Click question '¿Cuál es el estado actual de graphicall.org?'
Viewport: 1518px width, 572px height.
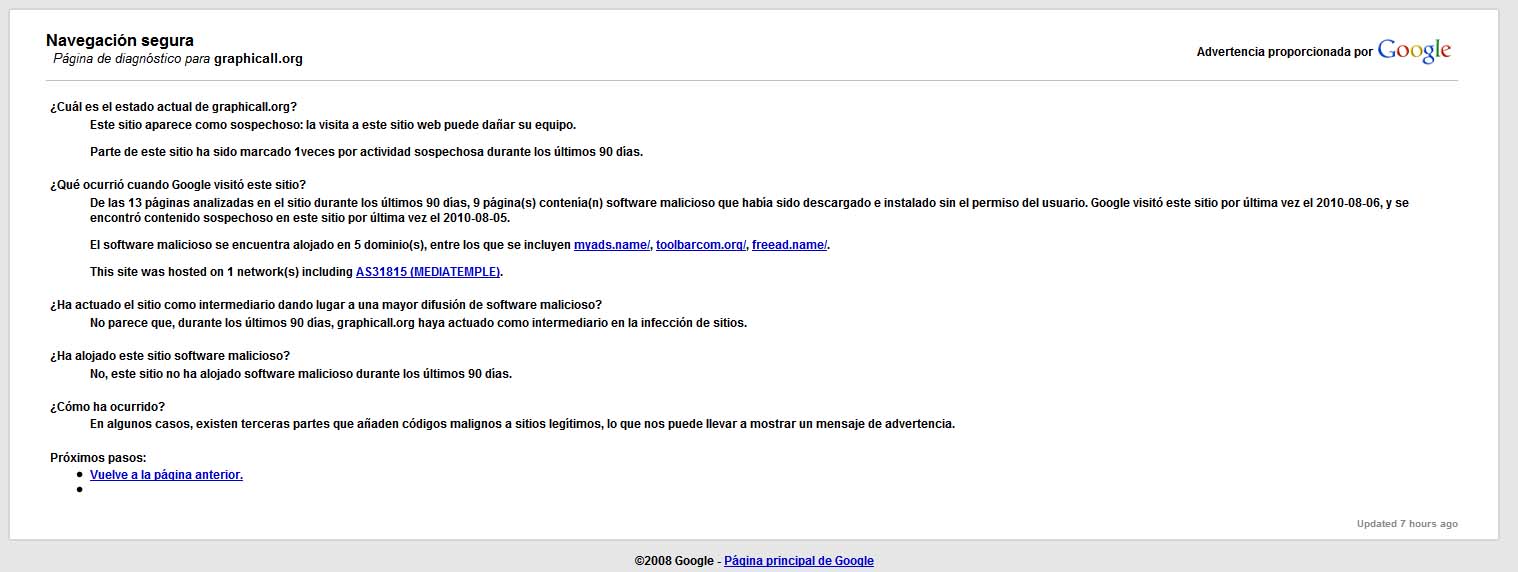pos(173,107)
